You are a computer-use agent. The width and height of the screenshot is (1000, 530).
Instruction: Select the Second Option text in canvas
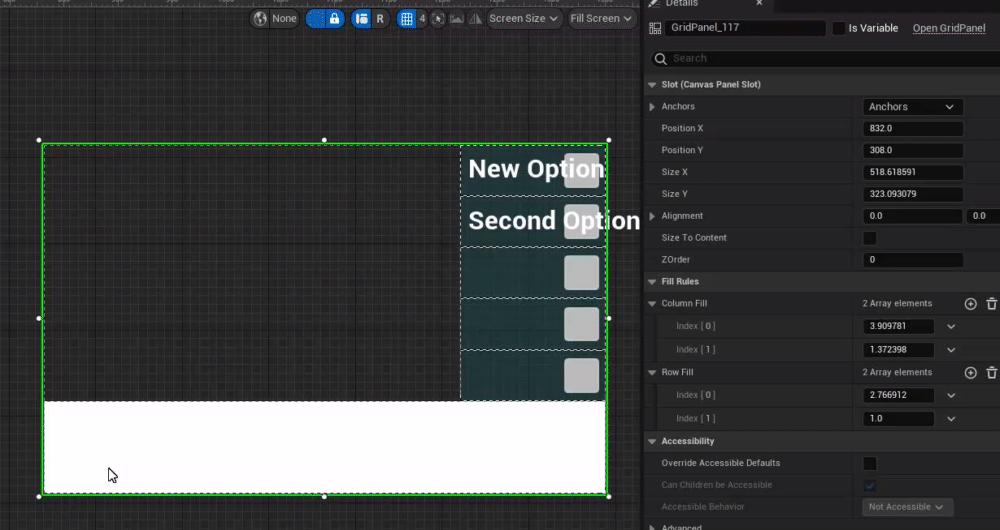coord(554,221)
